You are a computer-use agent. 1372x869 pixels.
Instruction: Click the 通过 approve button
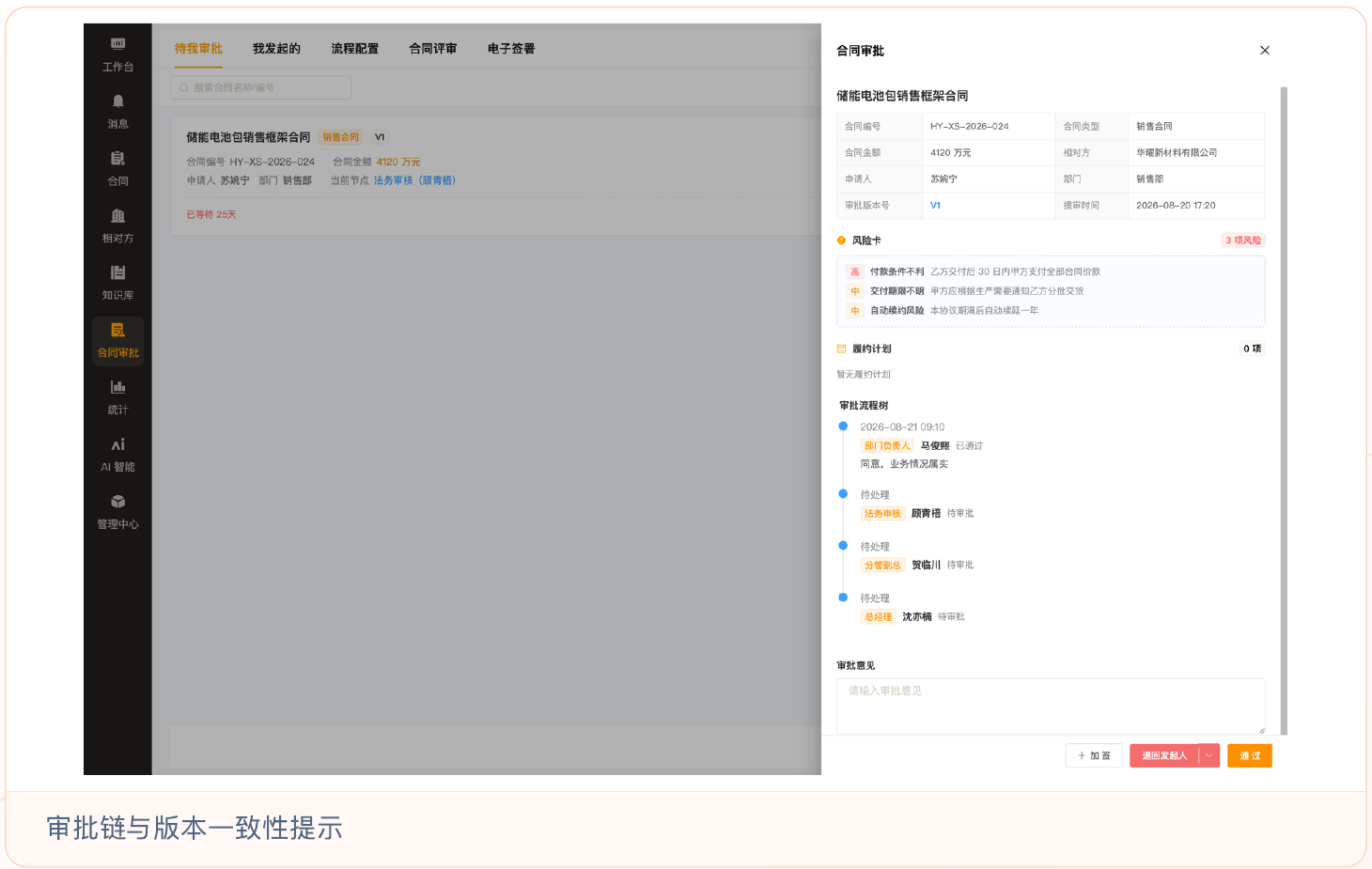pos(1250,755)
